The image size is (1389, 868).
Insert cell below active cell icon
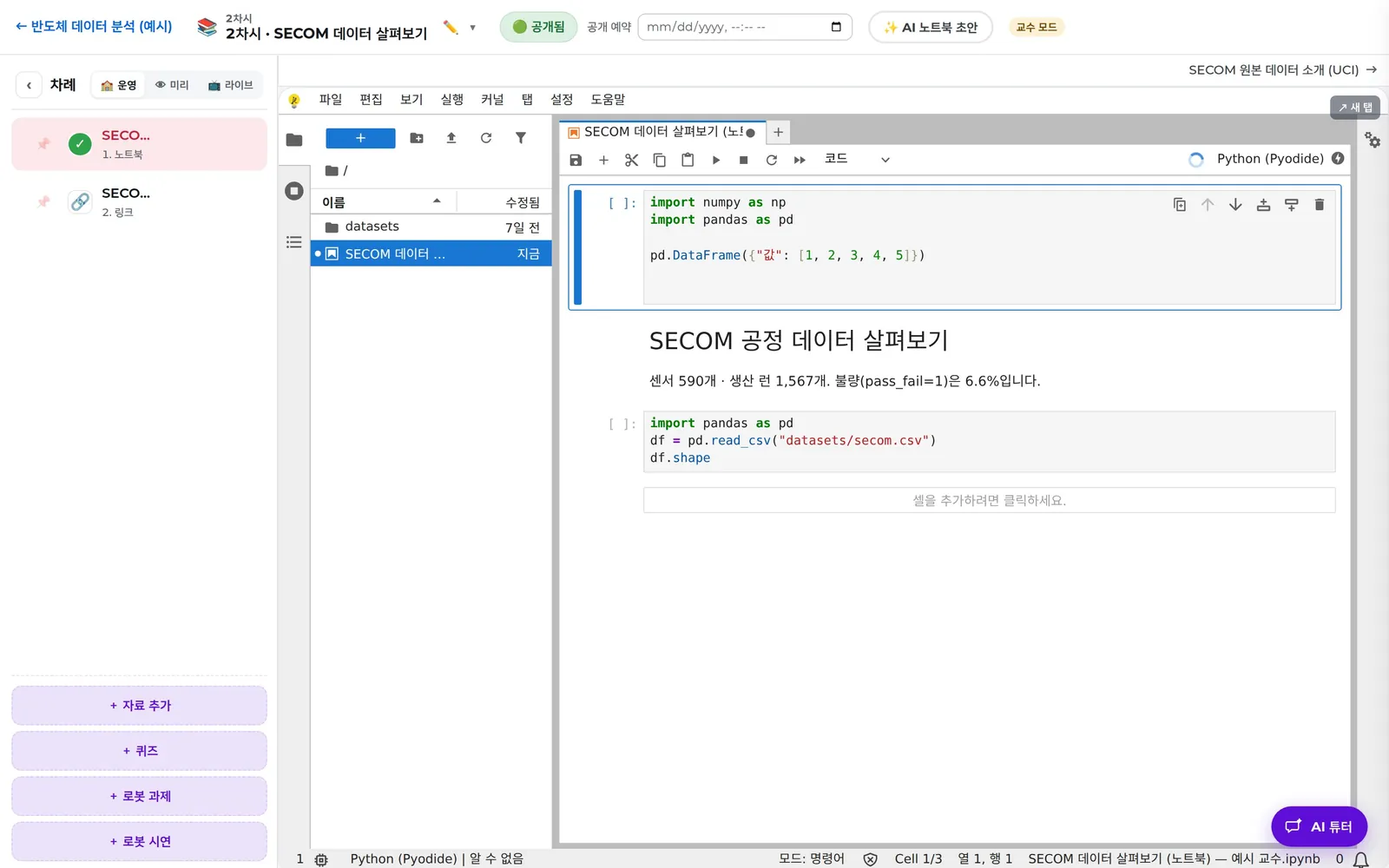(x=1292, y=205)
